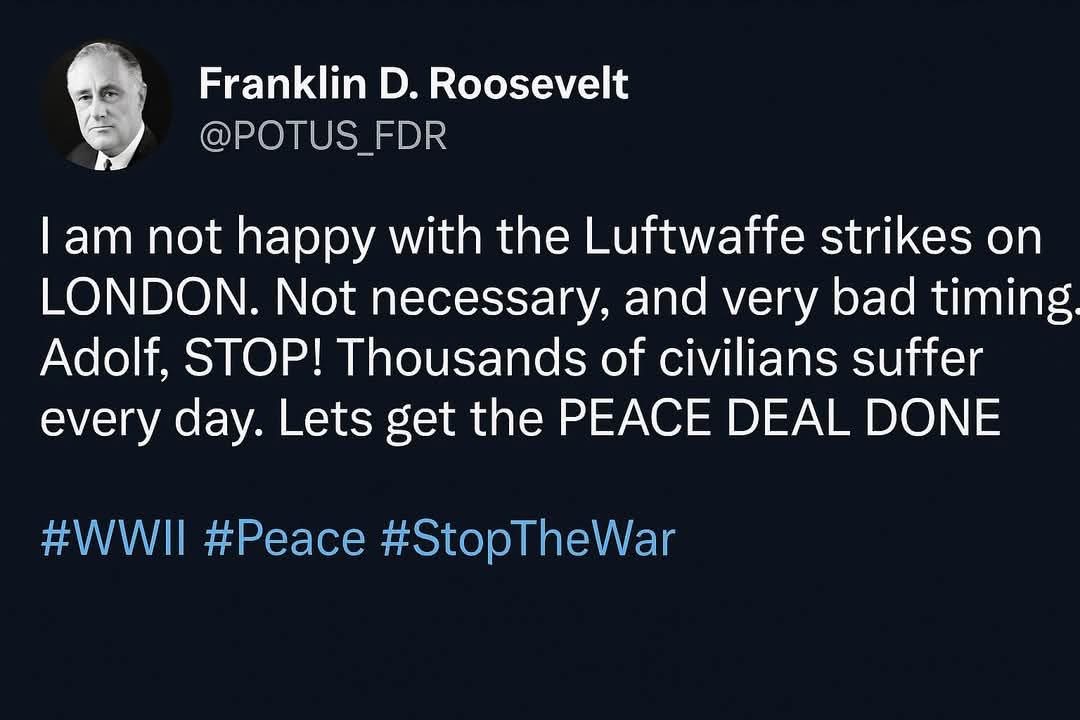Image resolution: width=1080 pixels, height=720 pixels.
Task: Click the word STOP! in the tweet
Action: 253,358
